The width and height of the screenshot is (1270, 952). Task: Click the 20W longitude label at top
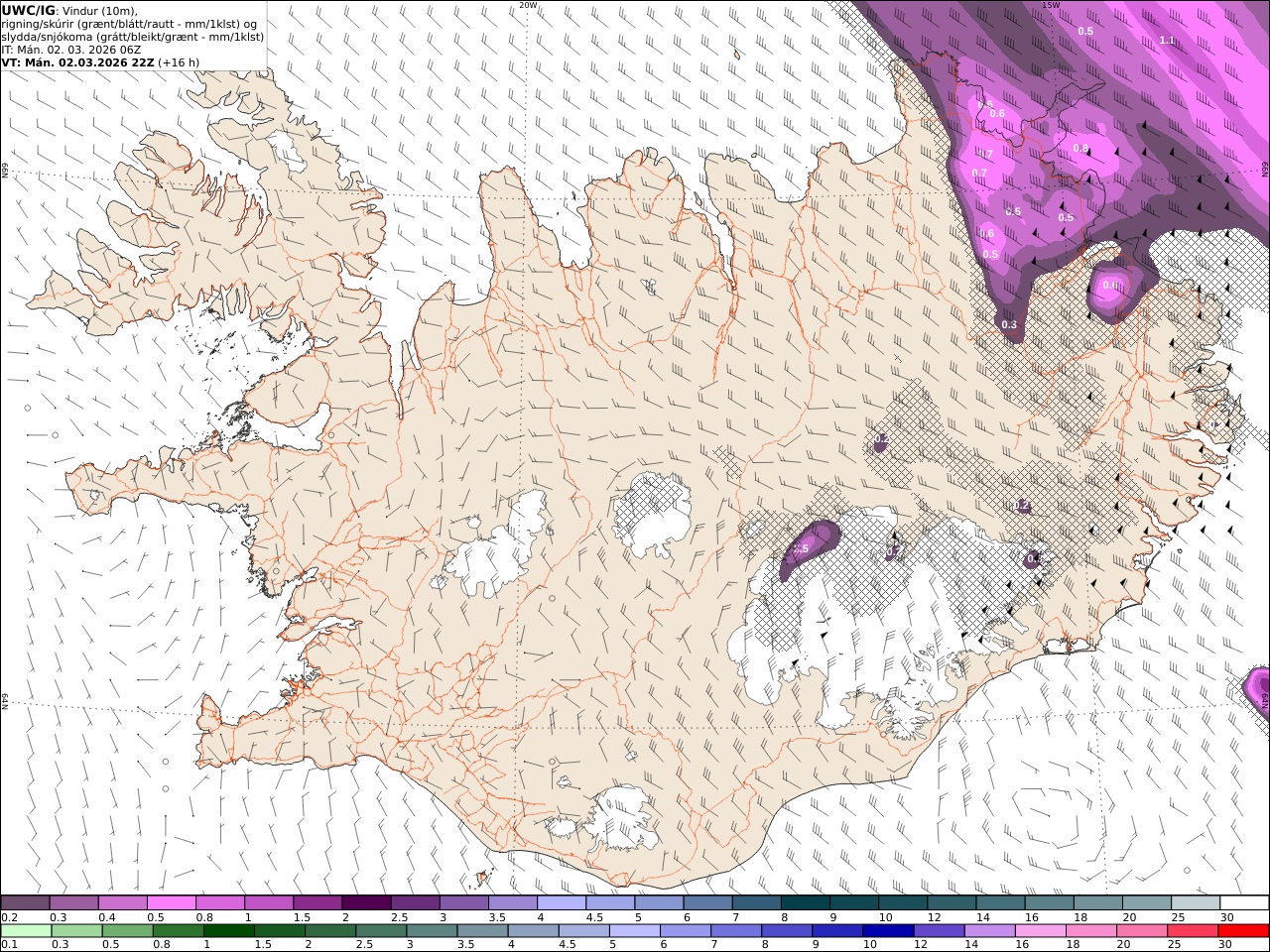tap(528, 4)
